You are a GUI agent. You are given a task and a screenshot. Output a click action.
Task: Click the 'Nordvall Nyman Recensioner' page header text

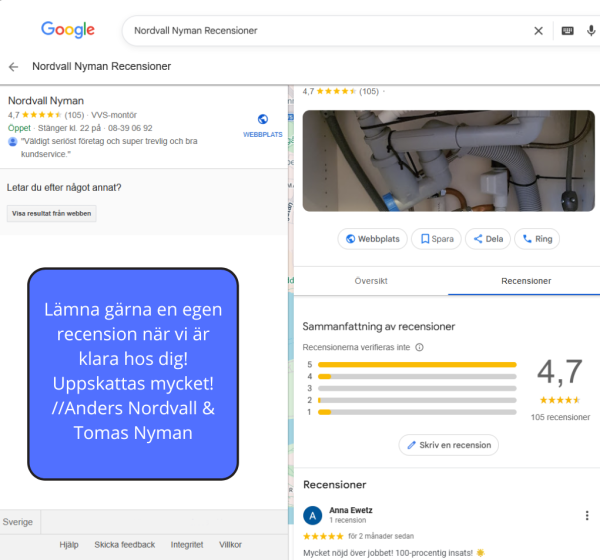(101, 66)
